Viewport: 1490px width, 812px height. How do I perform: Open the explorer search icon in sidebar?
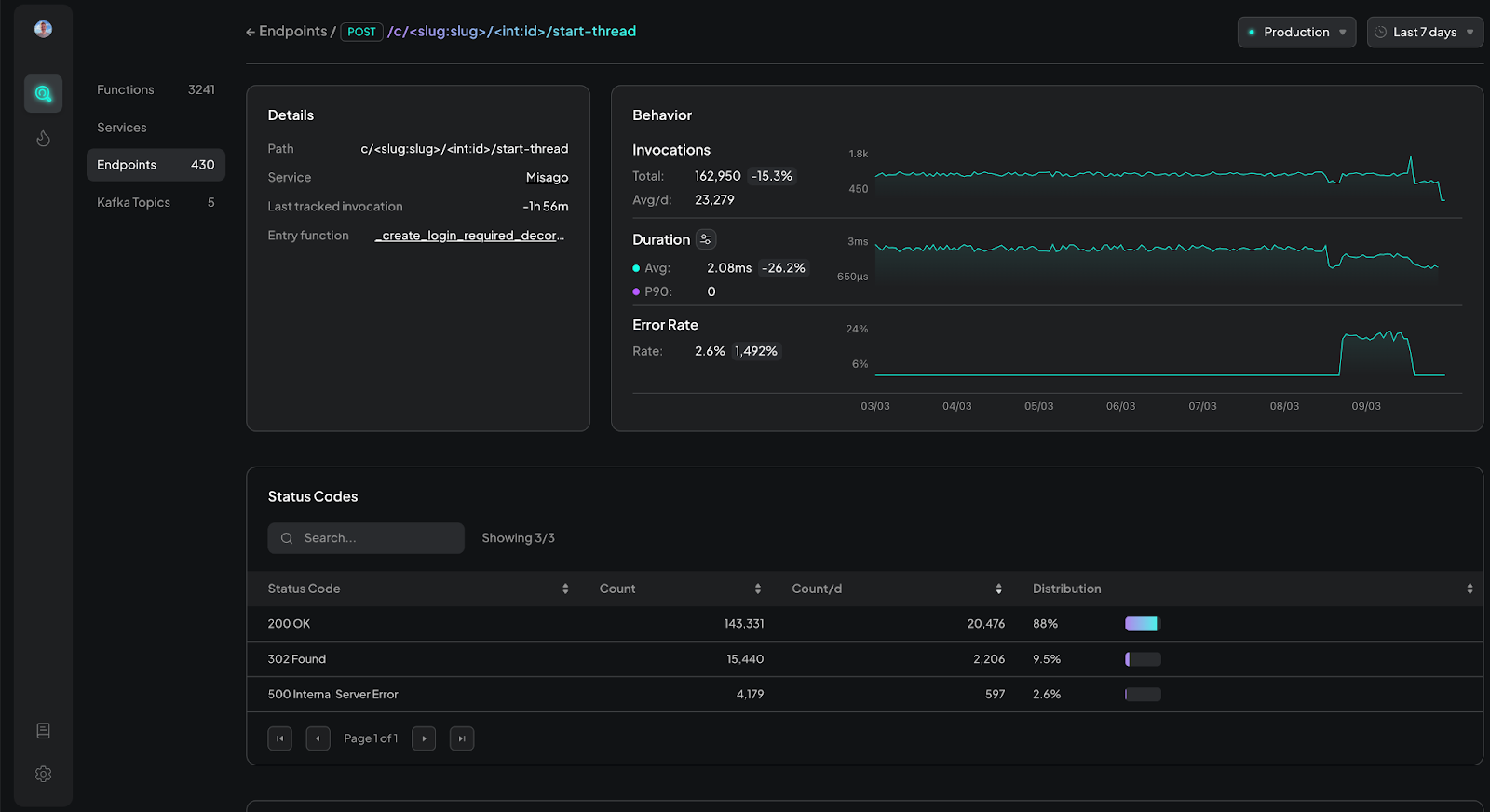[x=43, y=93]
